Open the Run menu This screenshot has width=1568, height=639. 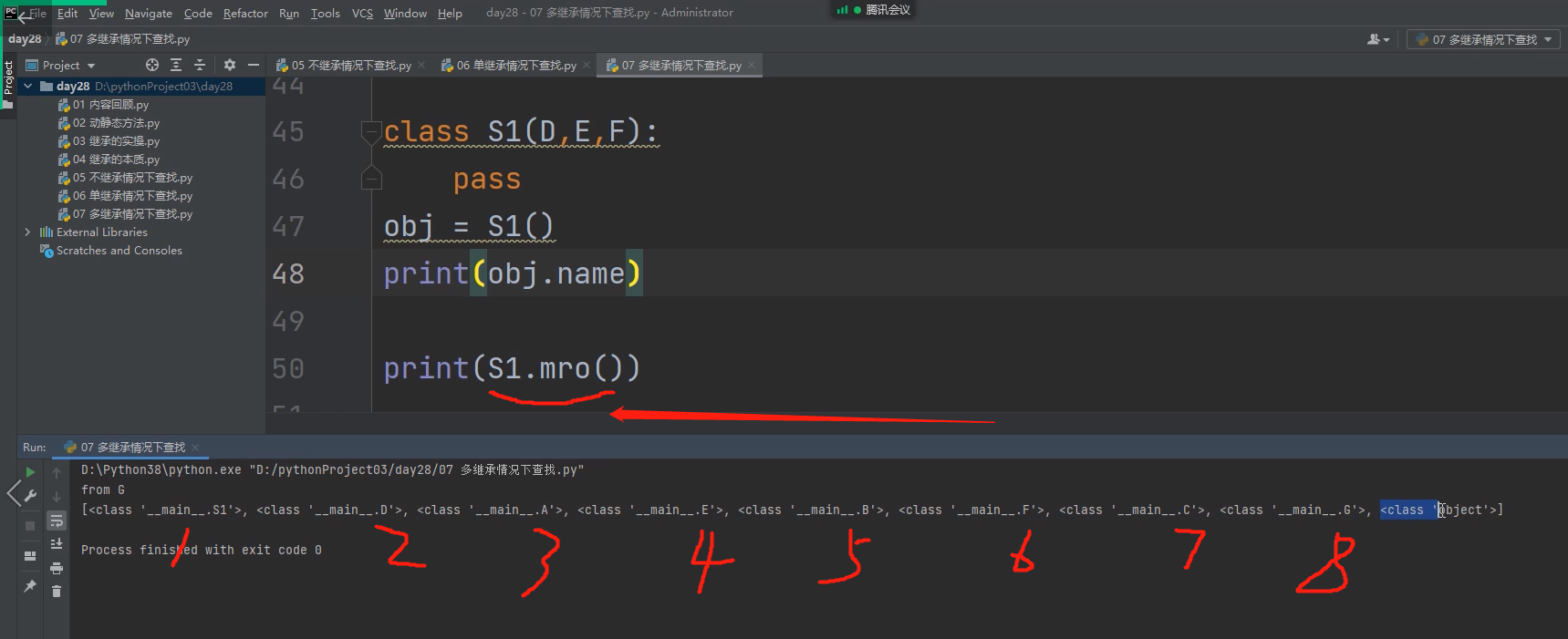[x=289, y=13]
